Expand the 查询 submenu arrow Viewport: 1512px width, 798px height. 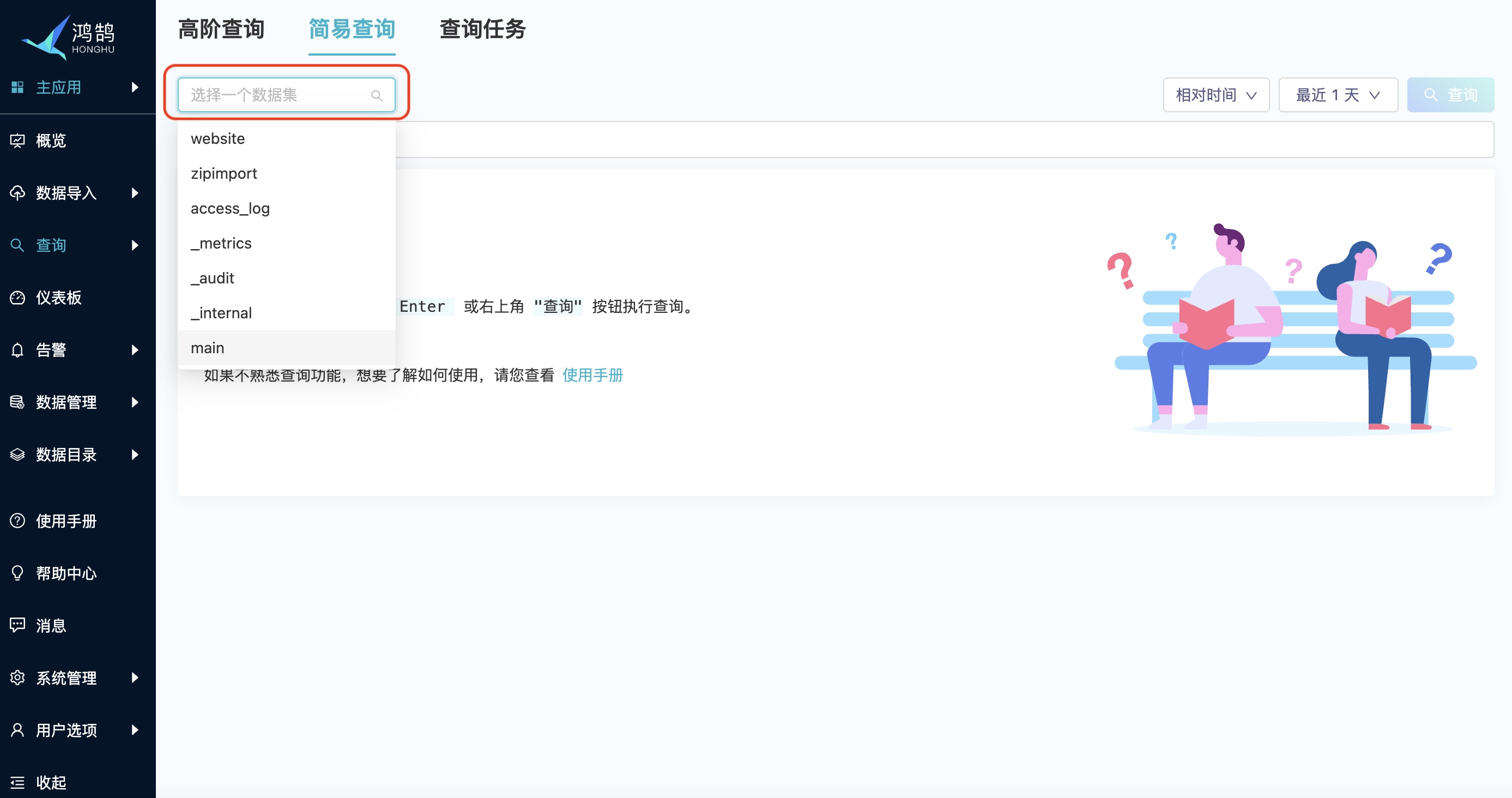coord(135,245)
